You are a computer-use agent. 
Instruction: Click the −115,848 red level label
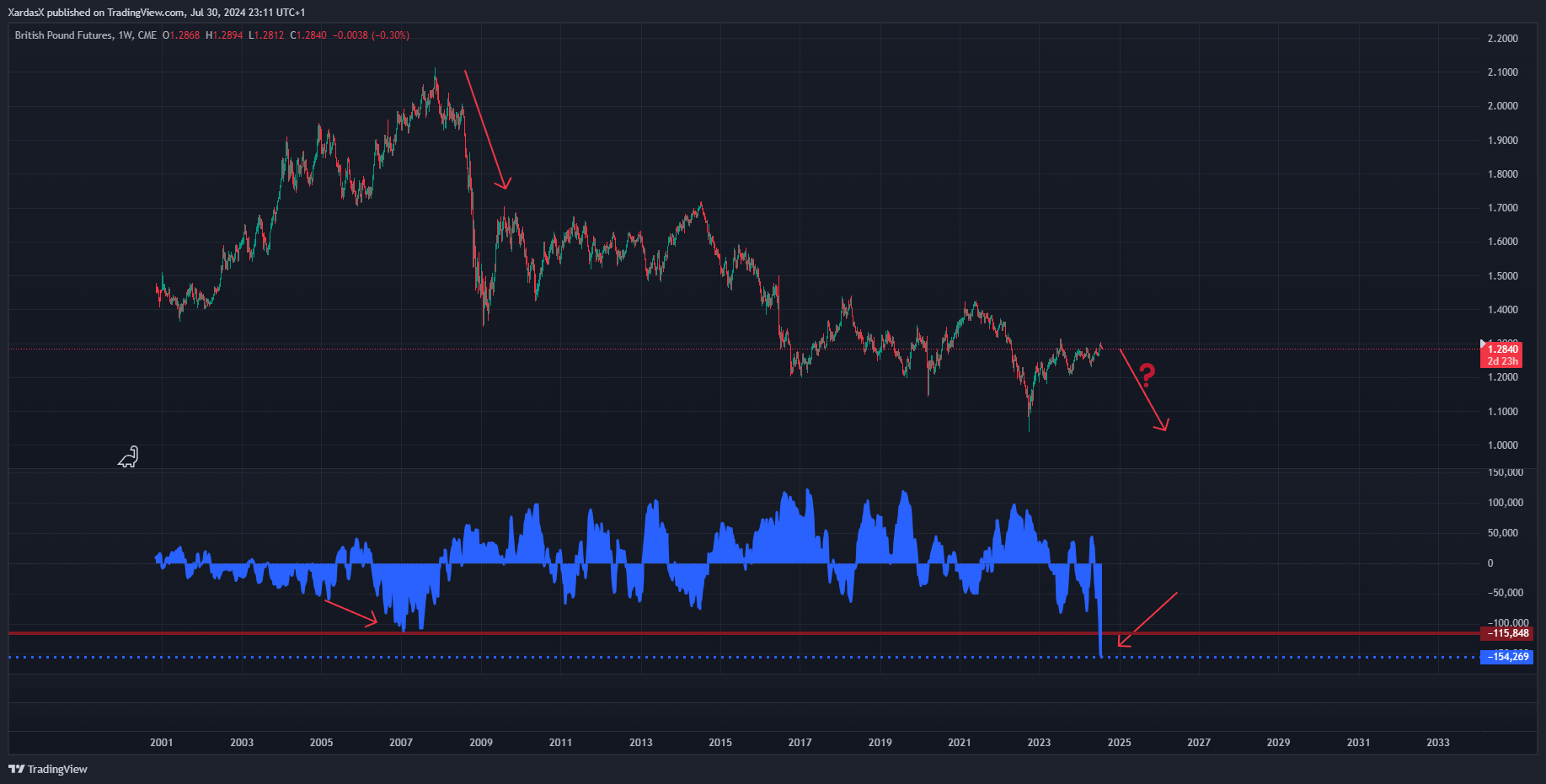[x=1506, y=633]
